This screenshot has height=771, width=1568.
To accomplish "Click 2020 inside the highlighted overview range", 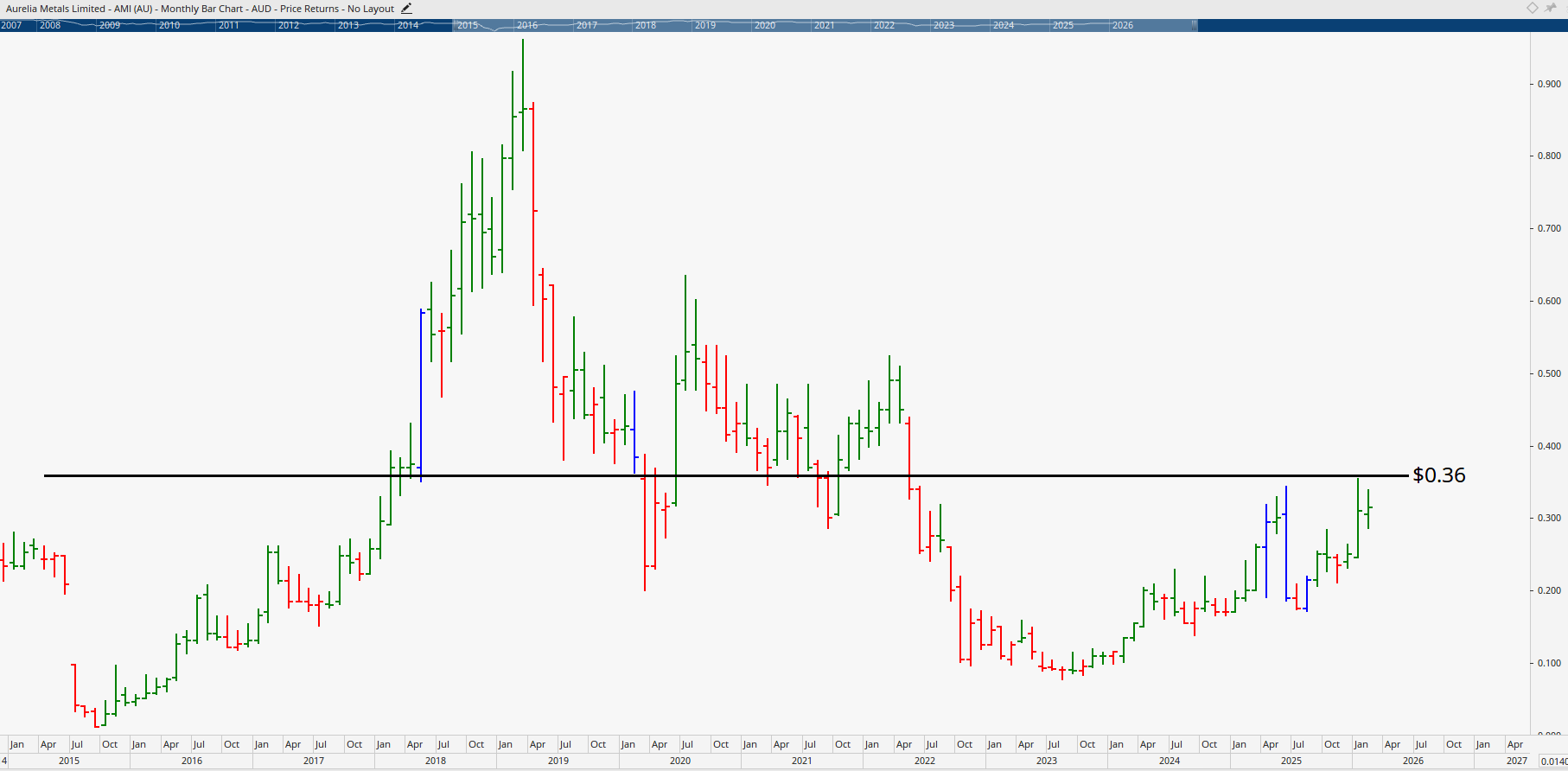I will (765, 25).
